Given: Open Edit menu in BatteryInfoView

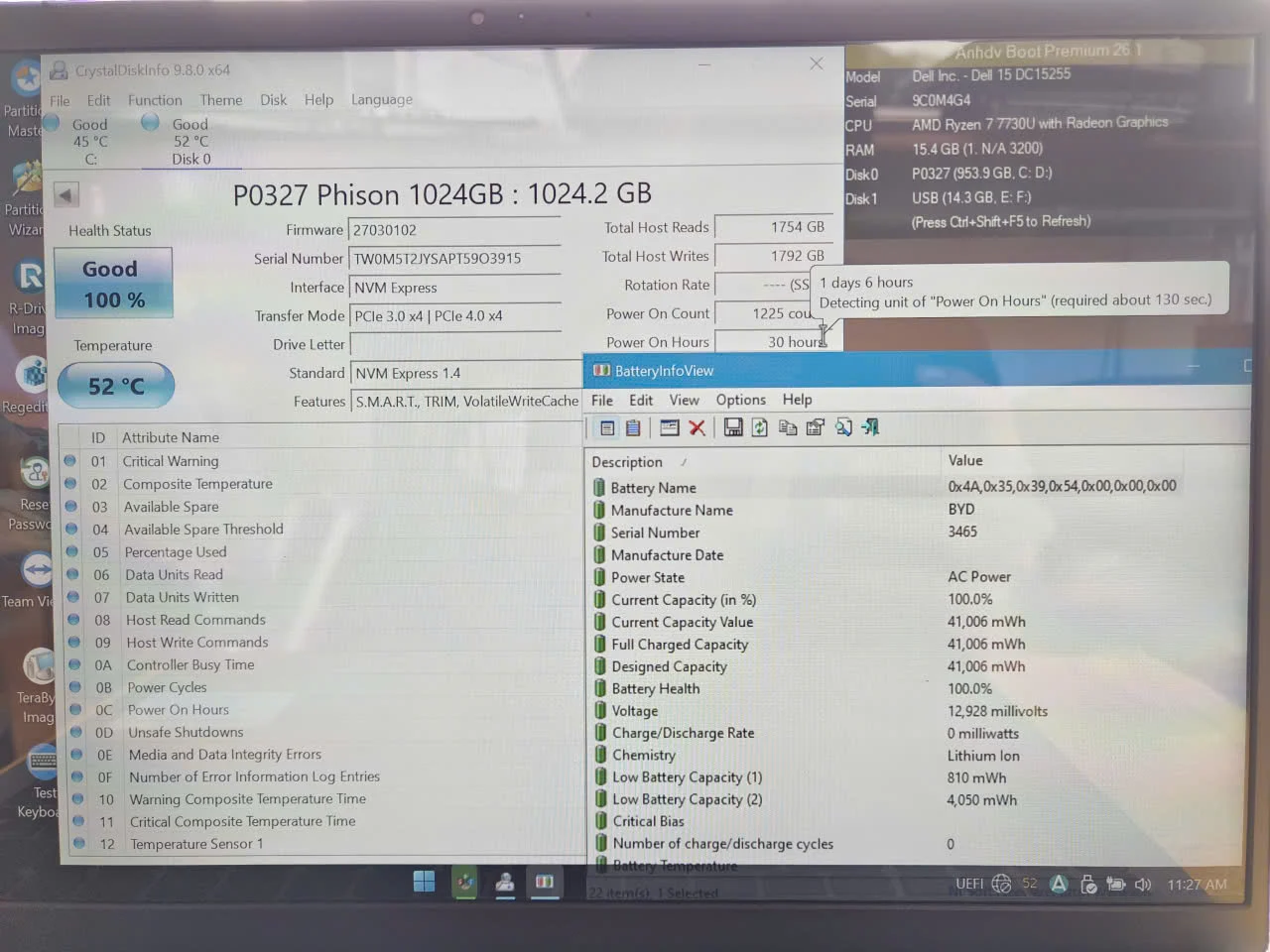Looking at the screenshot, I should [641, 400].
